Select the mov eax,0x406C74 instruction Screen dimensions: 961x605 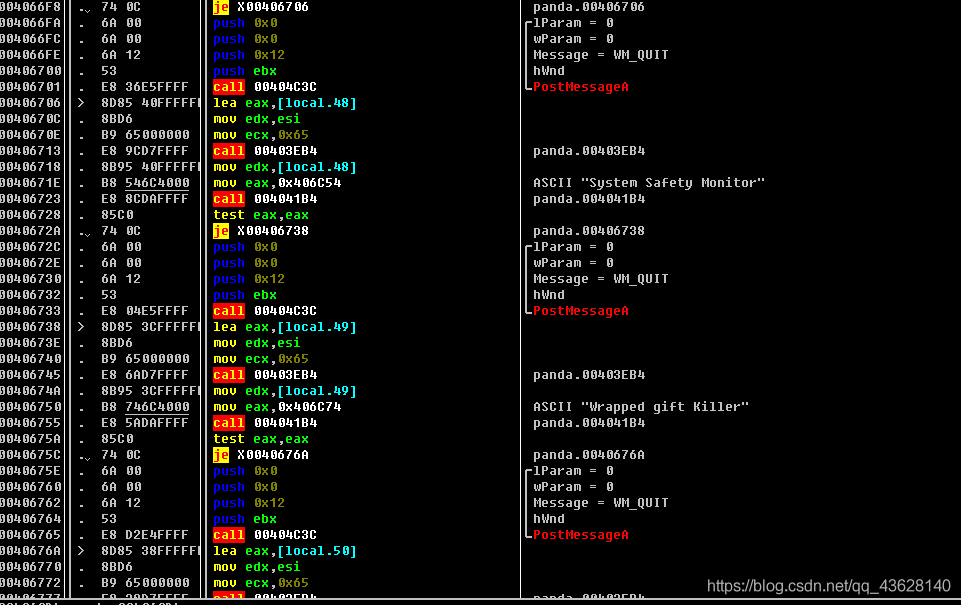tap(277, 407)
